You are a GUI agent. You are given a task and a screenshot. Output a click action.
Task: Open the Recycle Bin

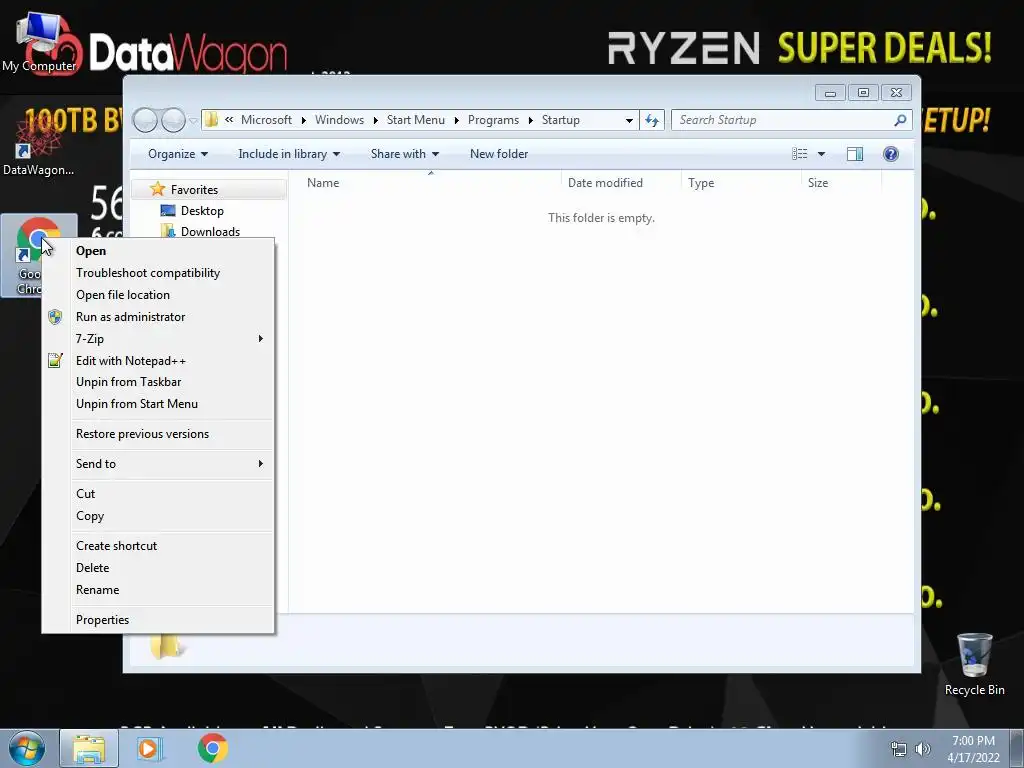tap(974, 665)
